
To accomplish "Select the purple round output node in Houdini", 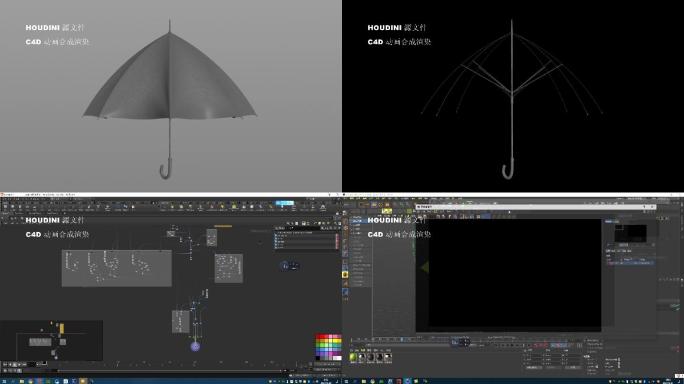I will (195, 346).
